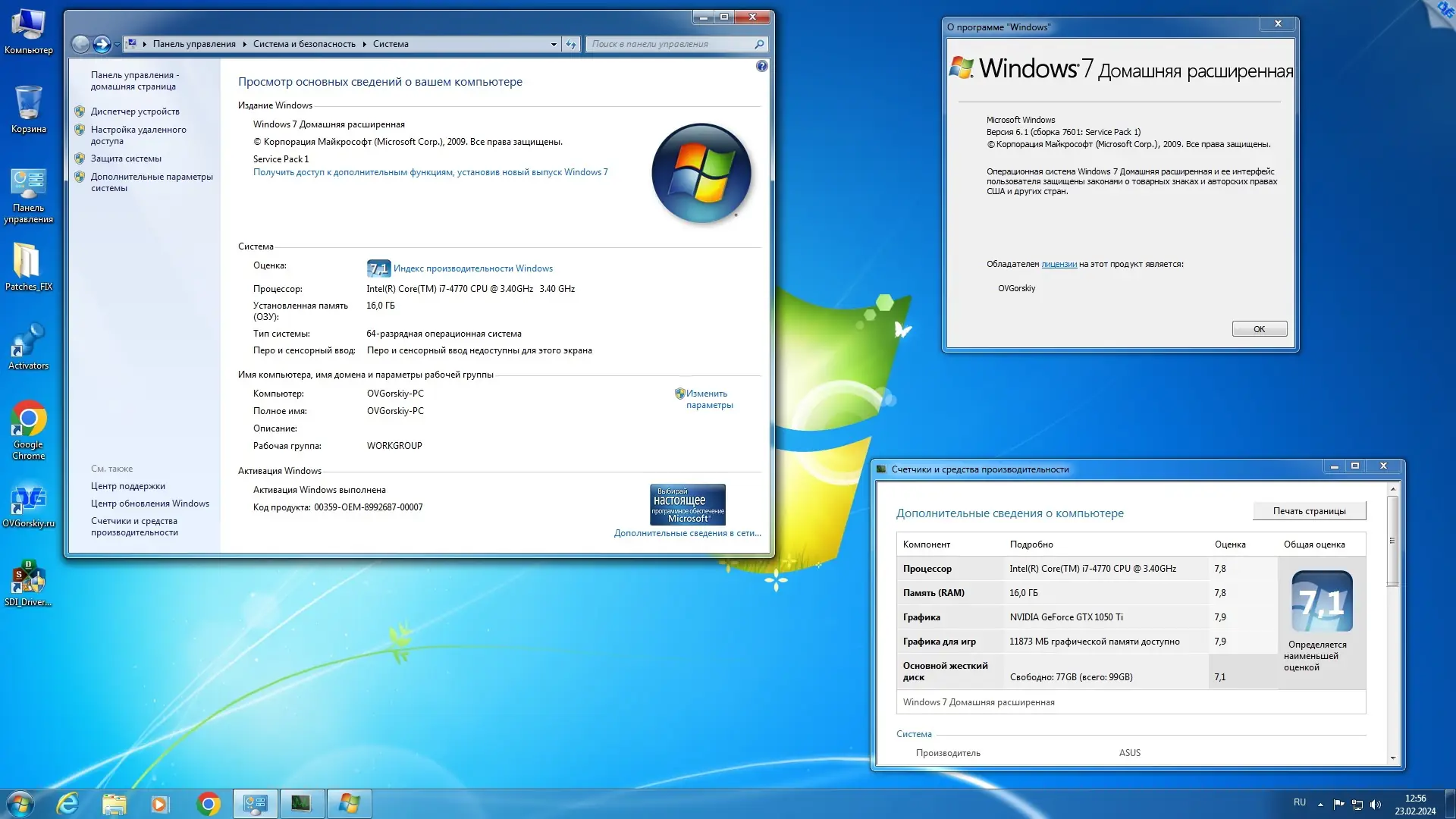The height and width of the screenshot is (819, 1456).
Task: Show hidden tray icons arrow
Action: pos(1320,805)
